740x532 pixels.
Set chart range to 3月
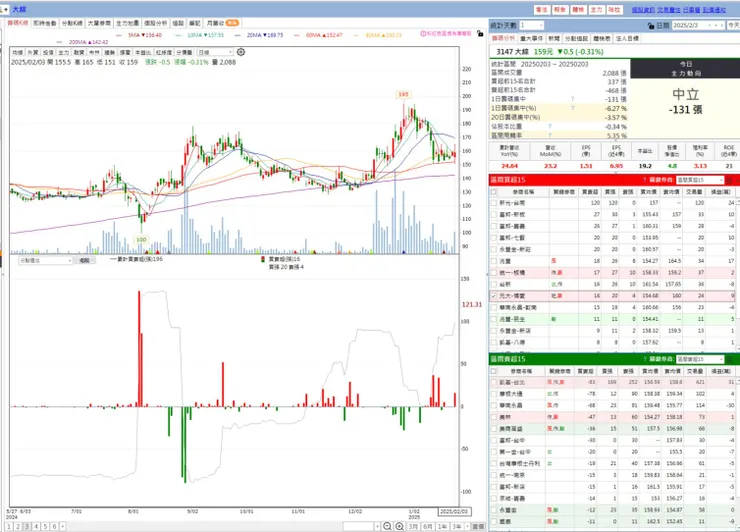tap(413, 526)
